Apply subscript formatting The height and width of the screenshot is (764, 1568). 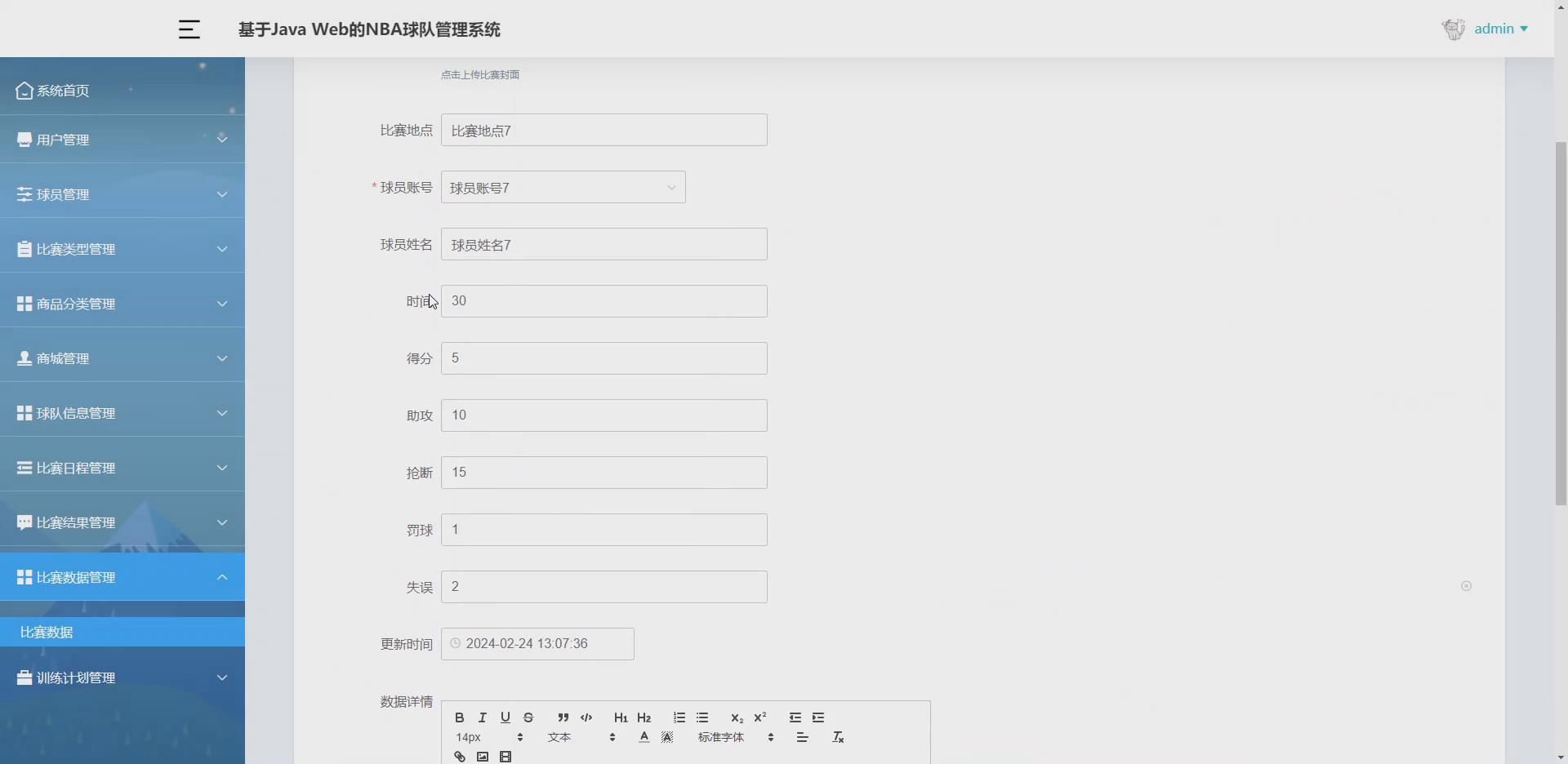736,717
